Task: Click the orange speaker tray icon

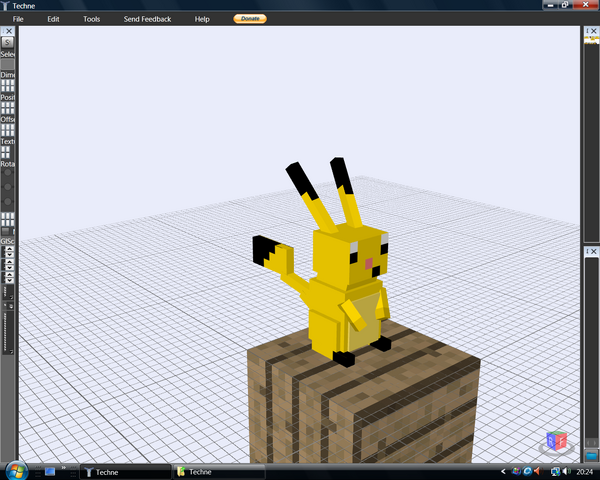Action: pos(537,472)
